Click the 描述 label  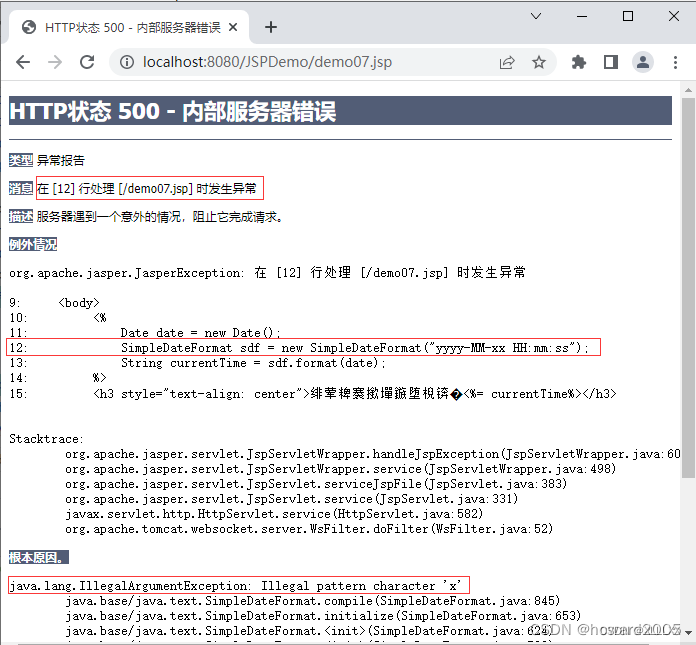click(21, 217)
